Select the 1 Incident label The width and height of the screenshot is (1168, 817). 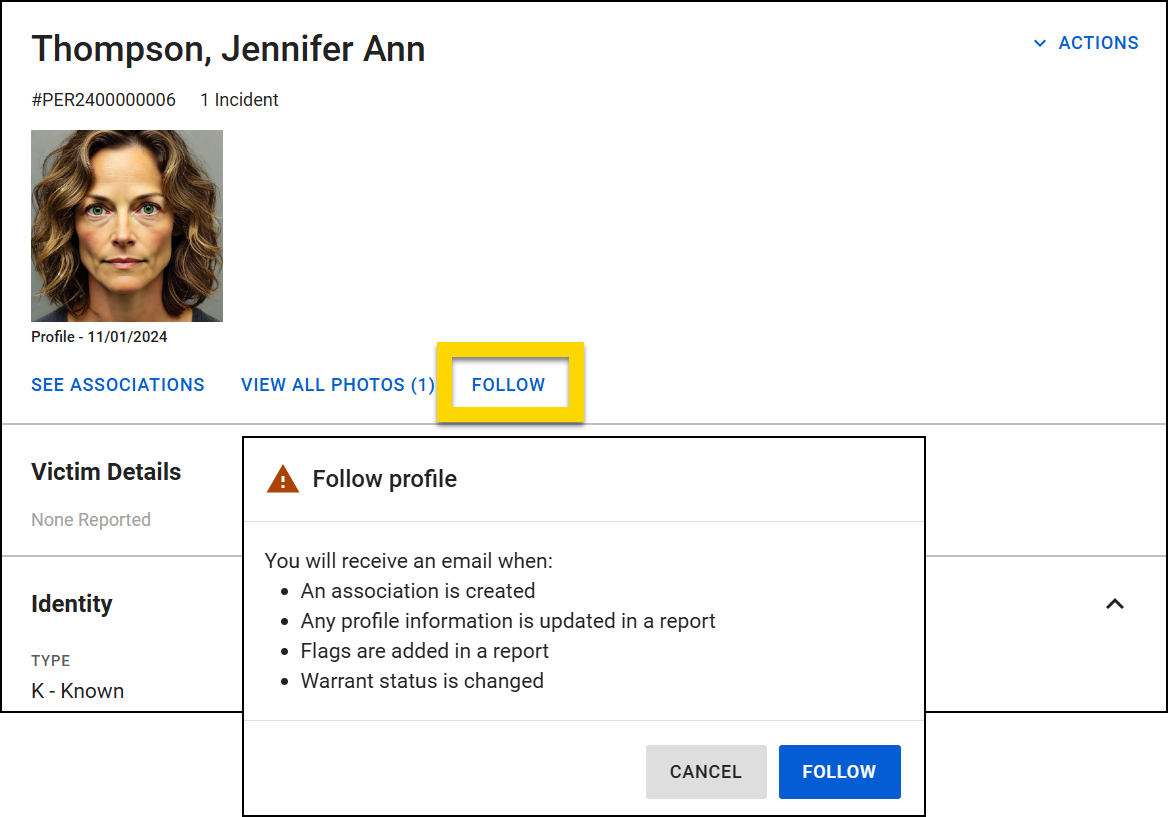239,100
